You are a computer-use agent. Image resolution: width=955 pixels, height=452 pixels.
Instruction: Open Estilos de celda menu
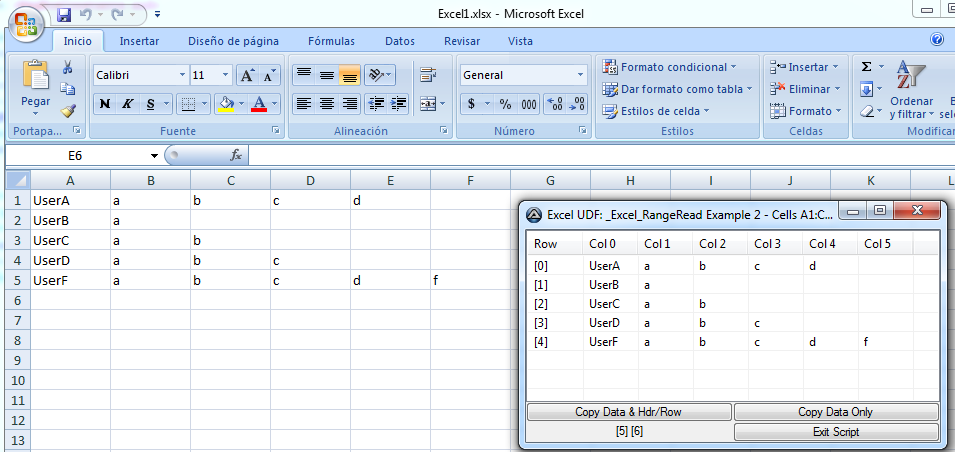coord(656,111)
